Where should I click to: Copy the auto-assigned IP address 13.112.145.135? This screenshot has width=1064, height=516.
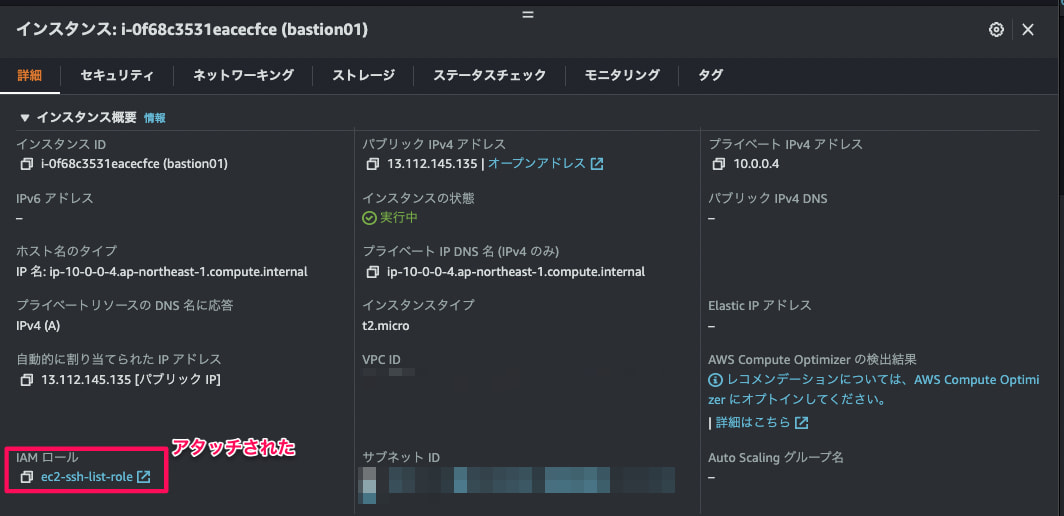(26, 380)
